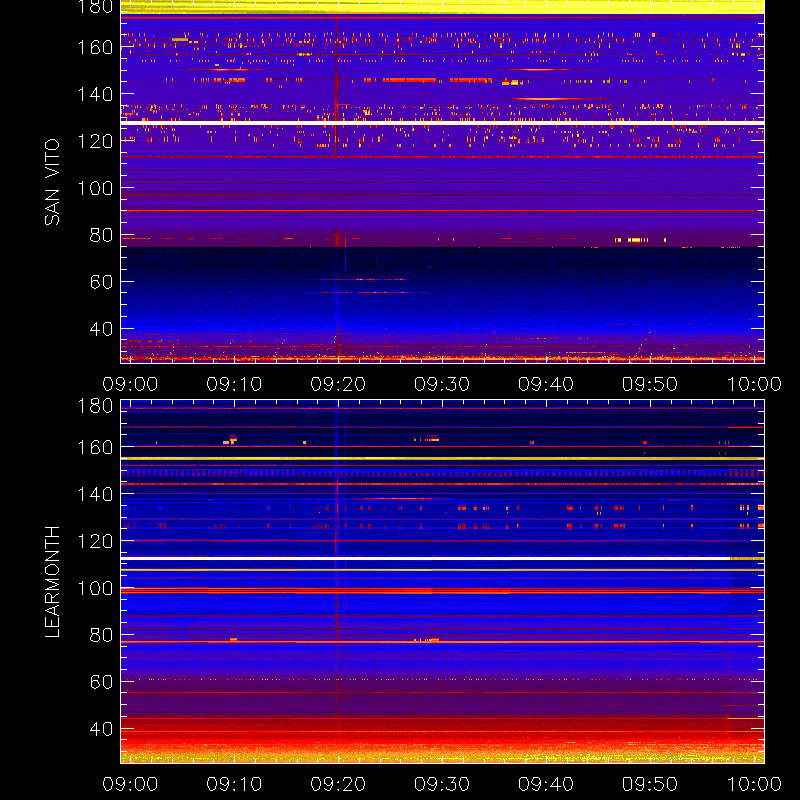
Task: Select 09:40 time label under San Vito plot
Action: 546,384
